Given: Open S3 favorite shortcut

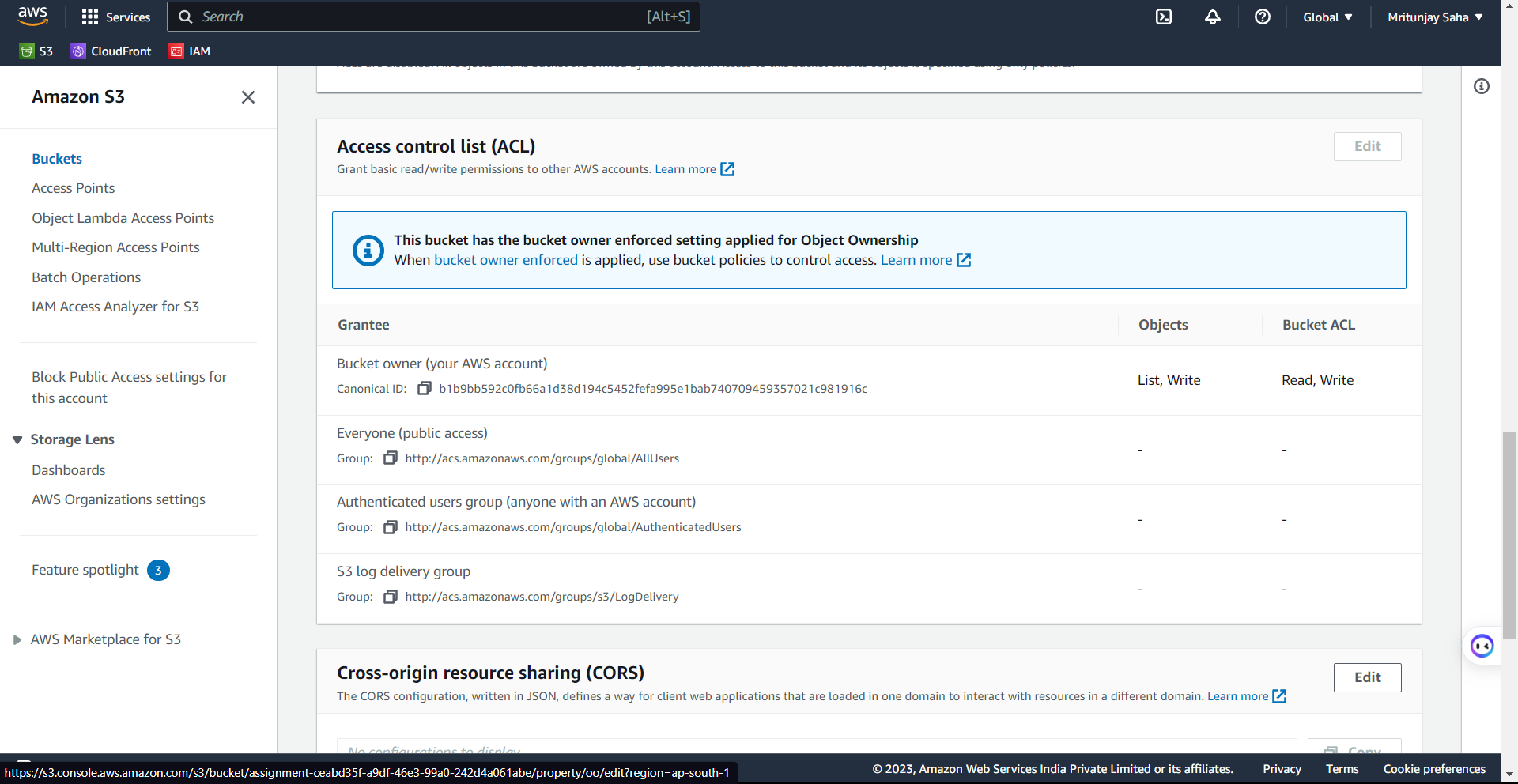Looking at the screenshot, I should pos(36,51).
